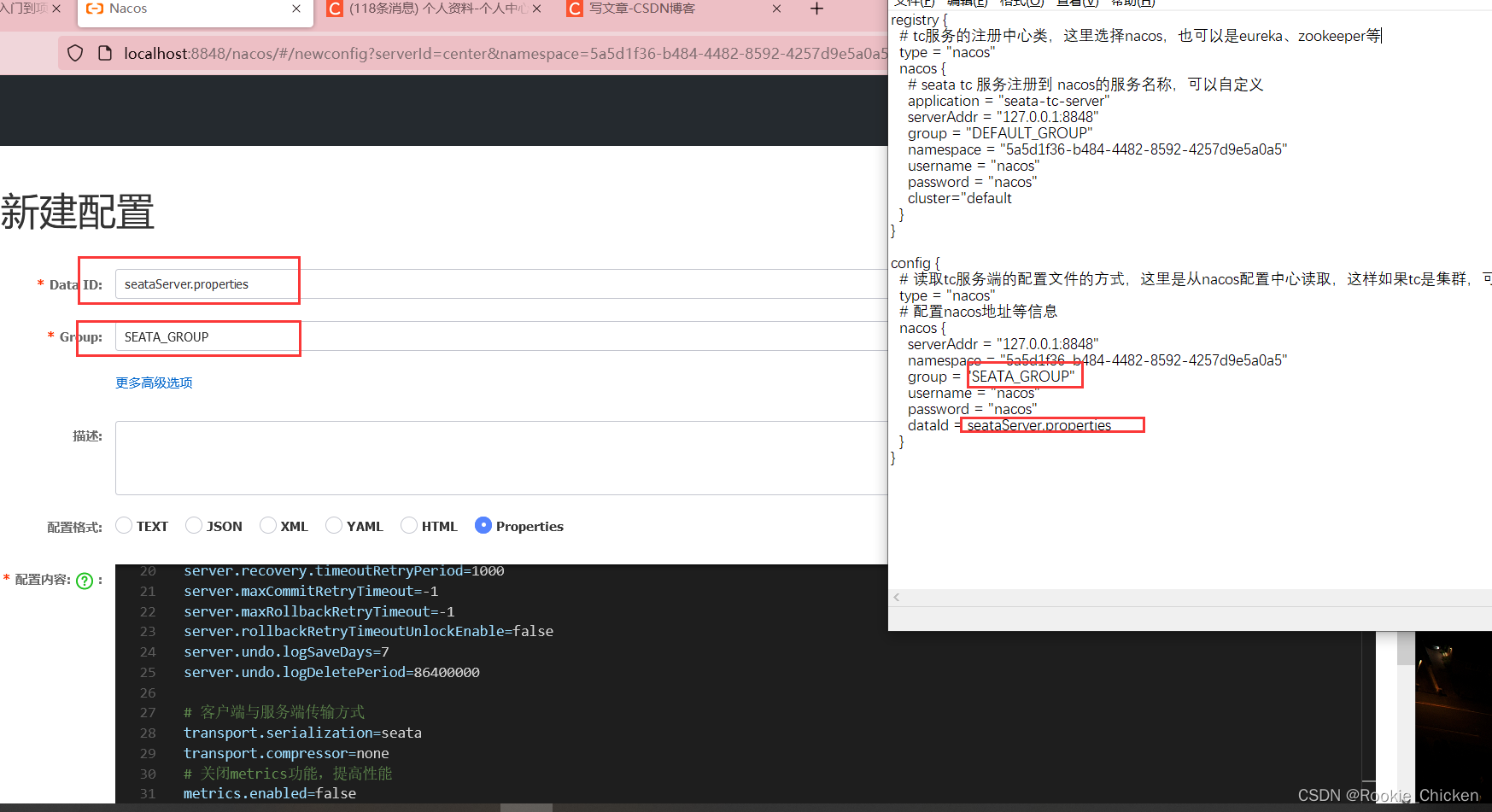The image size is (1492, 812).
Task: Click line server.rollbackRetryTimeoutUnlockEnable=false in editor
Action: pyautogui.click(x=368, y=631)
